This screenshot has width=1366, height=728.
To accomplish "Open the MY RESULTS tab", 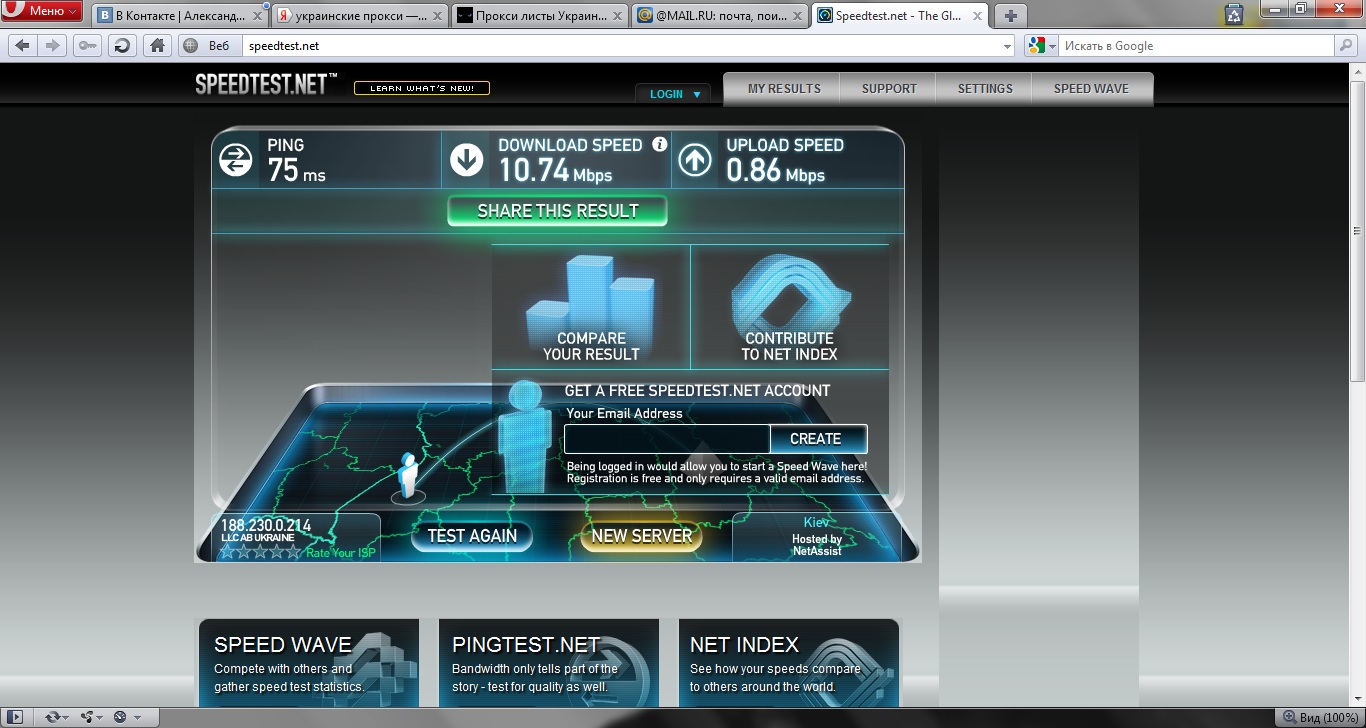I will click(x=784, y=89).
